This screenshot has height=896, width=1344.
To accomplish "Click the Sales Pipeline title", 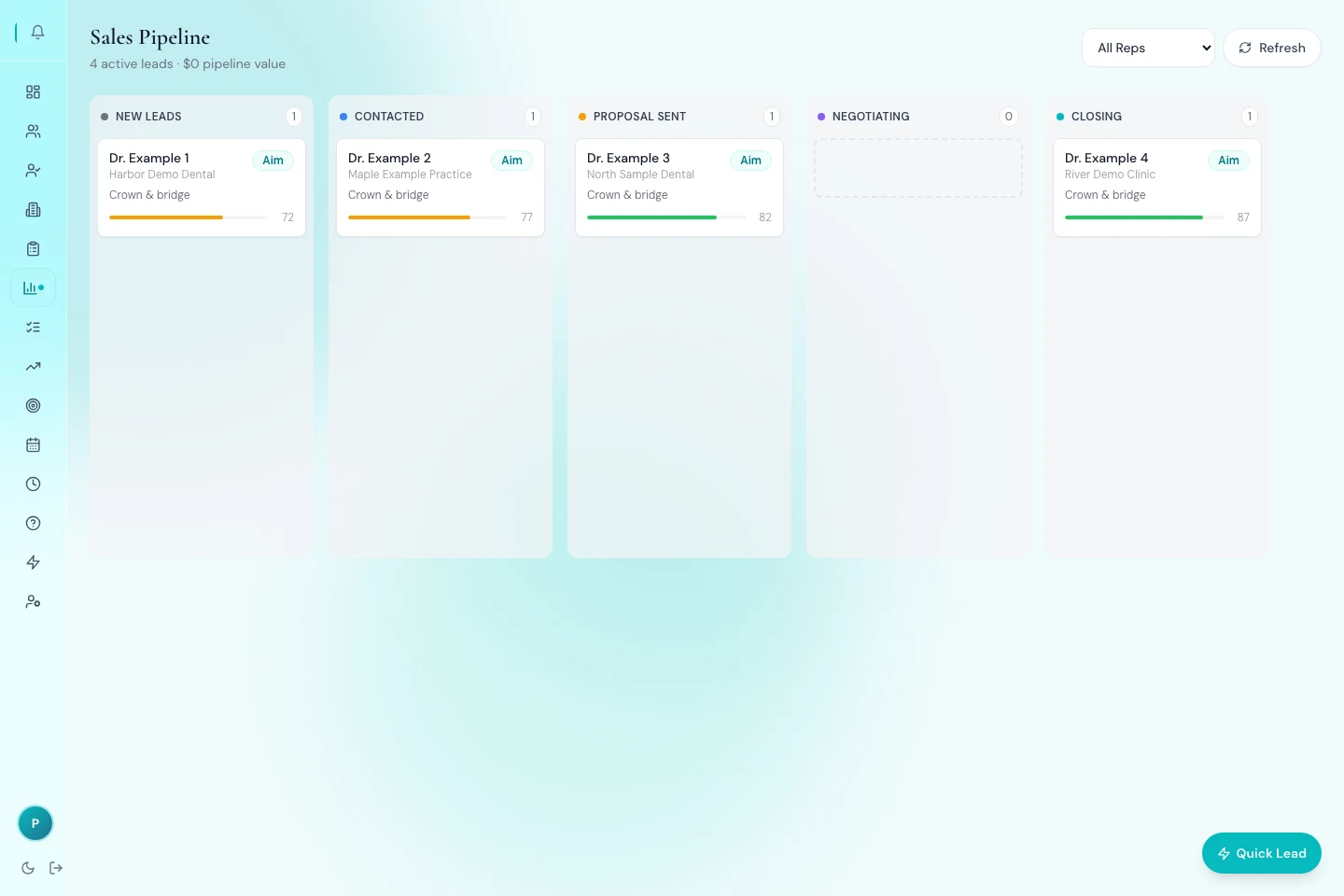I will pos(150,37).
